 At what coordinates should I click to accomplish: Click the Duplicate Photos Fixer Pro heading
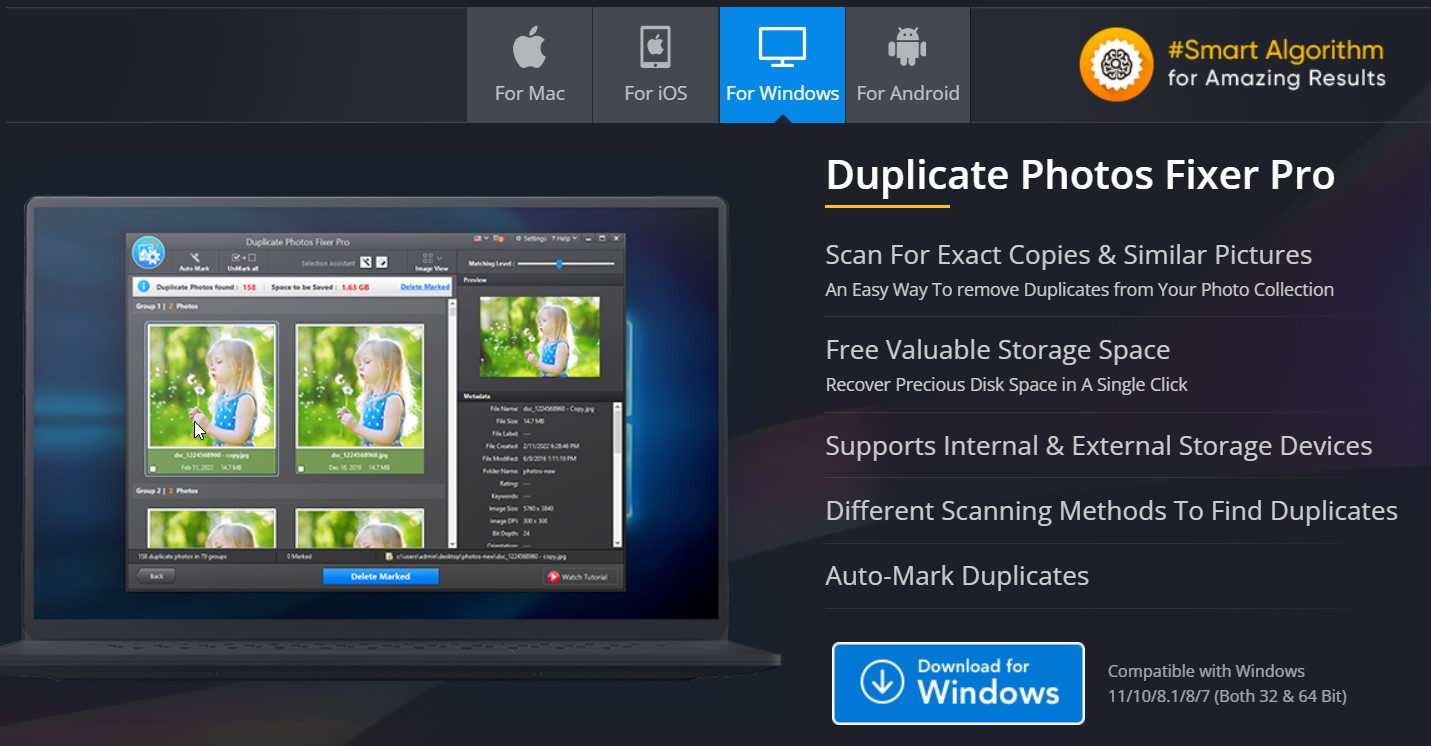click(x=1080, y=175)
